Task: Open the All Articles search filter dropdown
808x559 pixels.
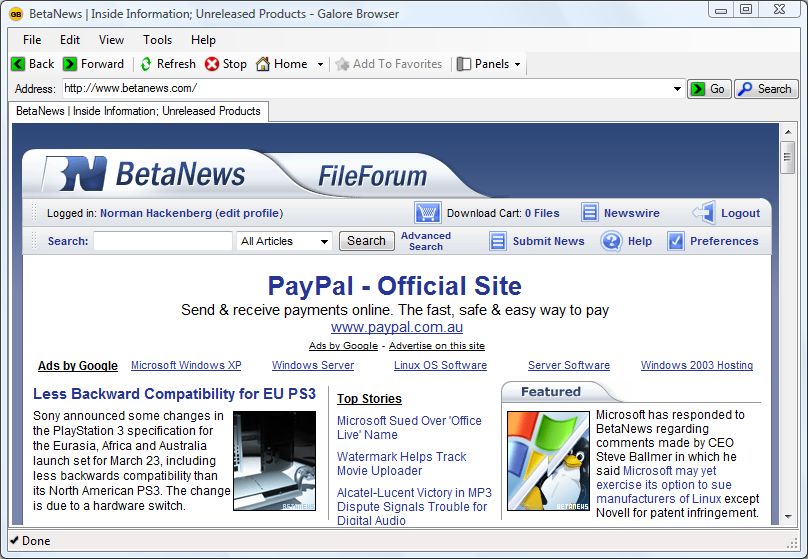Action: [x=324, y=241]
